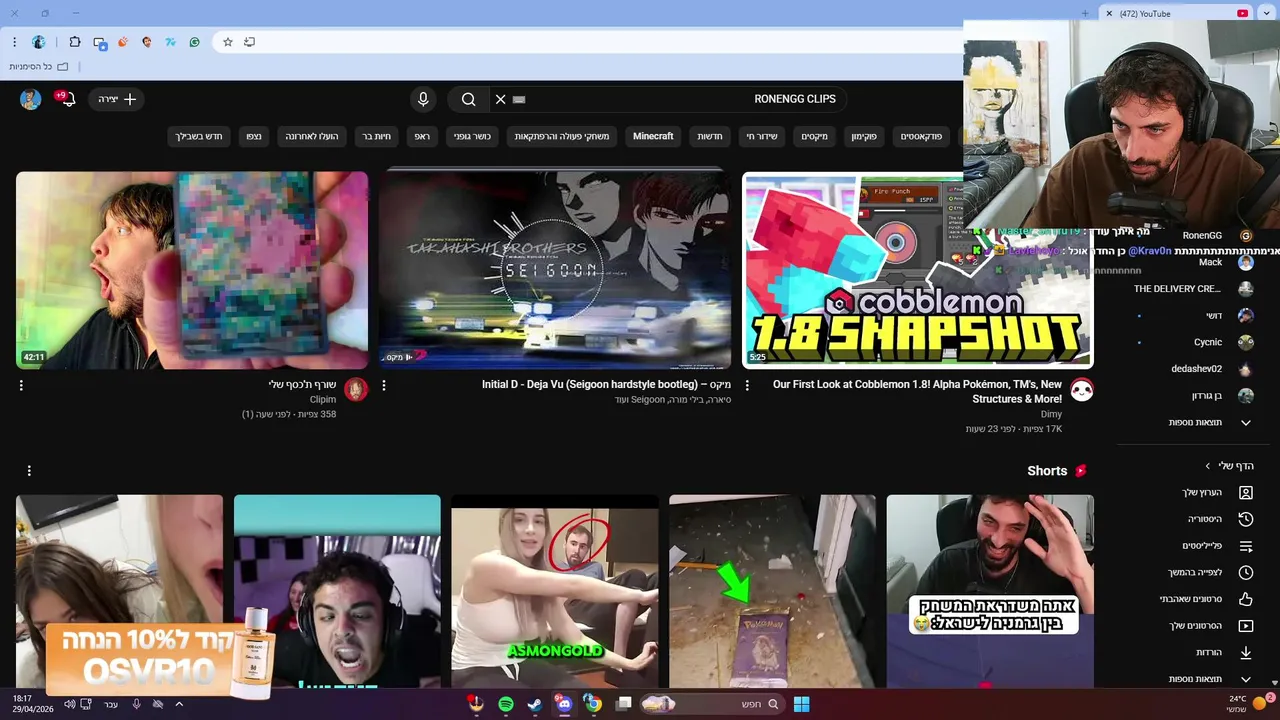Select the הועלו לאחרונה filter chip
This screenshot has width=1280, height=720.
(x=312, y=136)
